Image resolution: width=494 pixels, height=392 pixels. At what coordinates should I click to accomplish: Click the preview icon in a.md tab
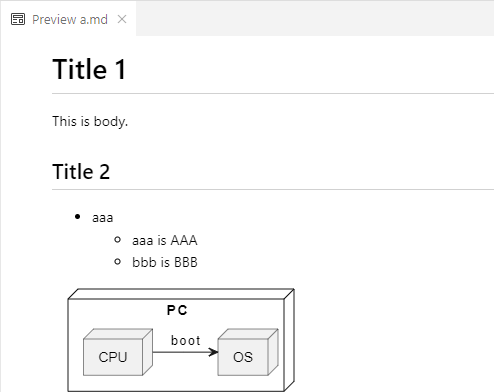[18, 19]
